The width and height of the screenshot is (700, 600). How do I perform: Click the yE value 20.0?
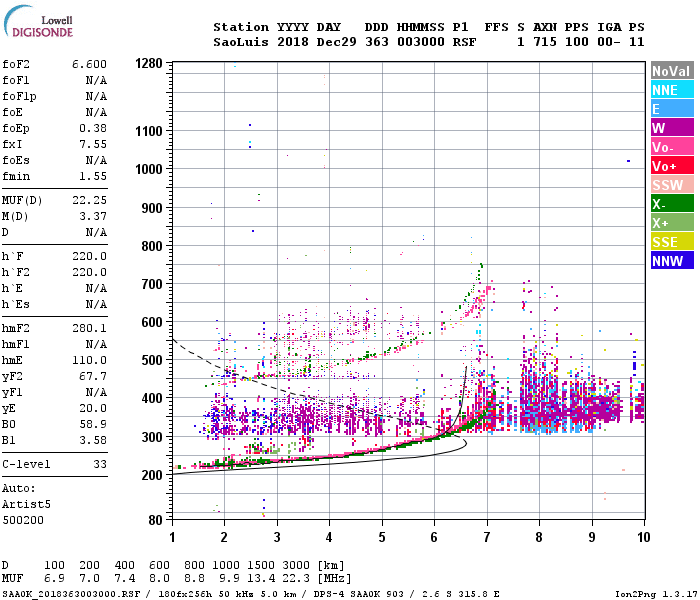93,408
